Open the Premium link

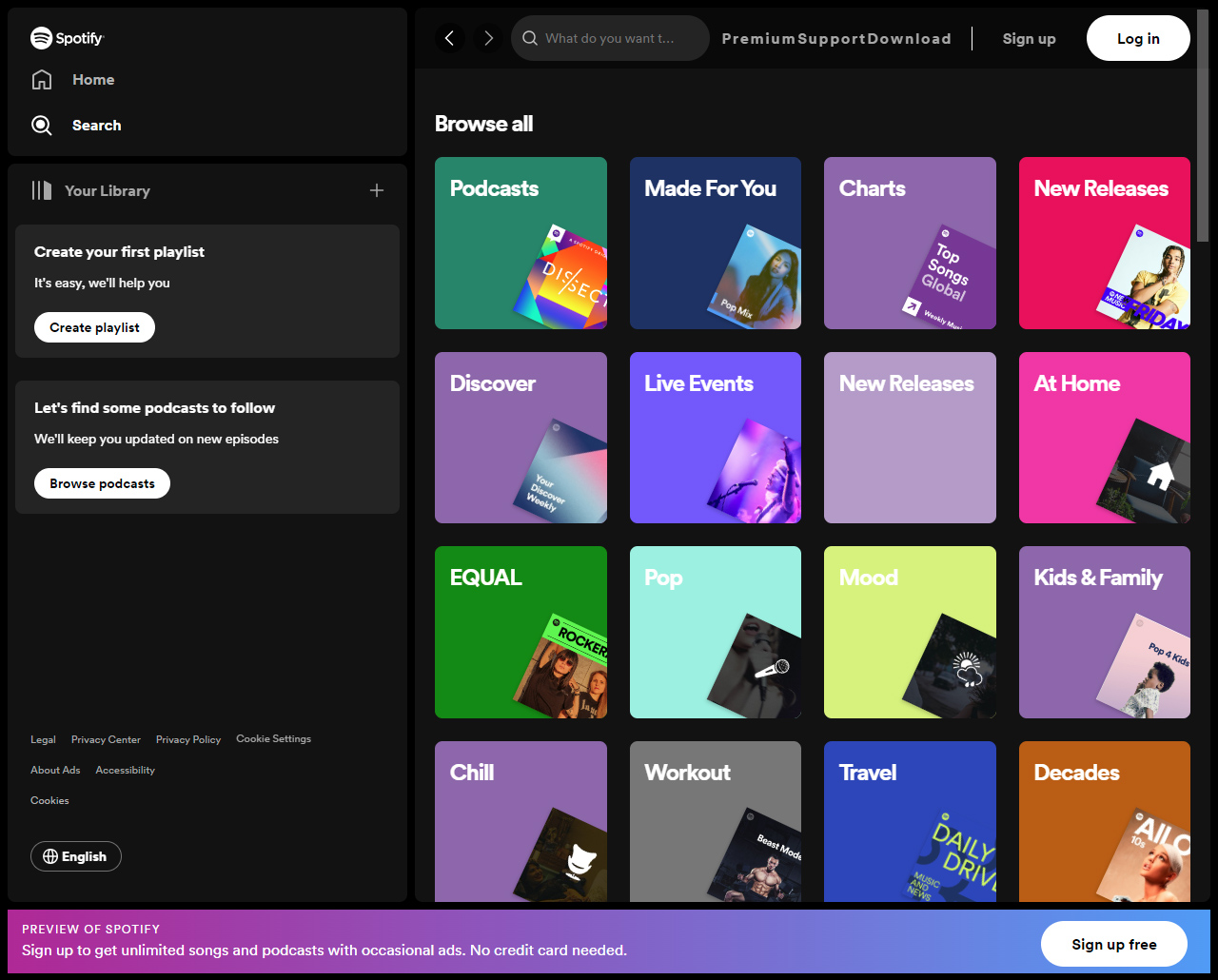click(758, 38)
